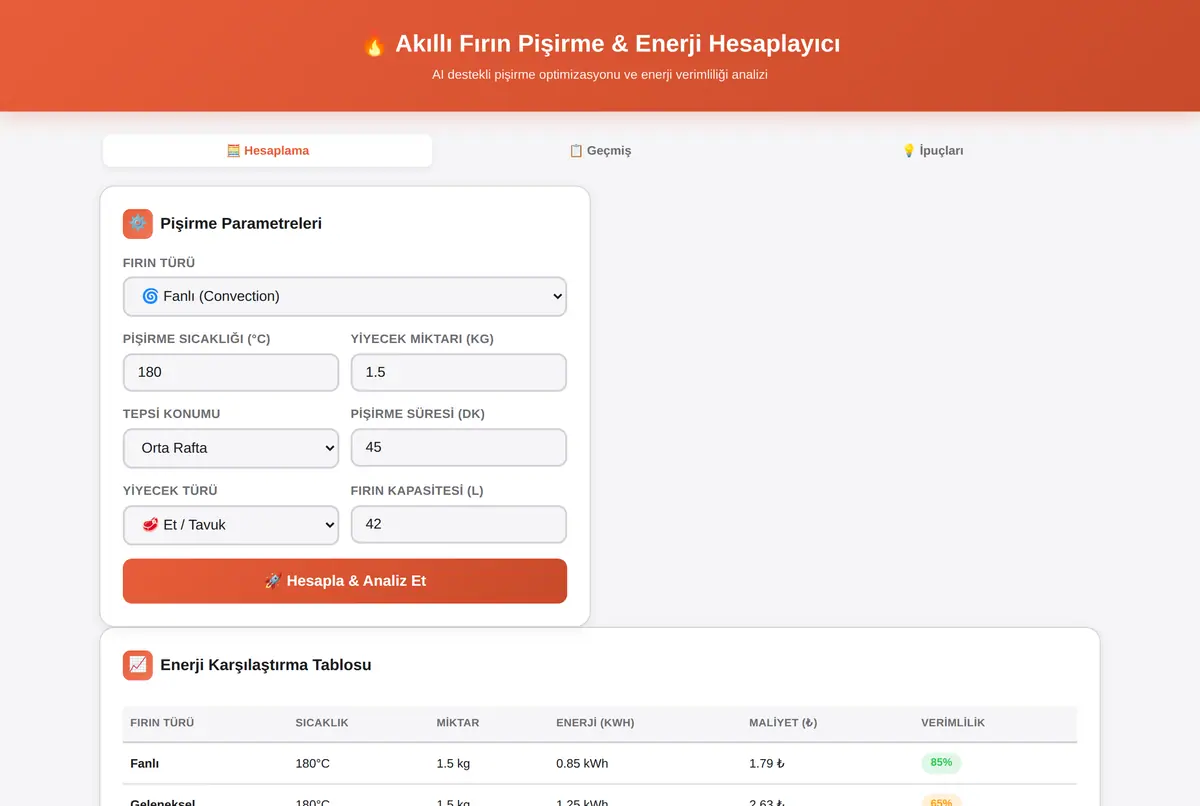Click the AI destekli pişirme optimizasyonu subtitle

(x=600, y=74)
